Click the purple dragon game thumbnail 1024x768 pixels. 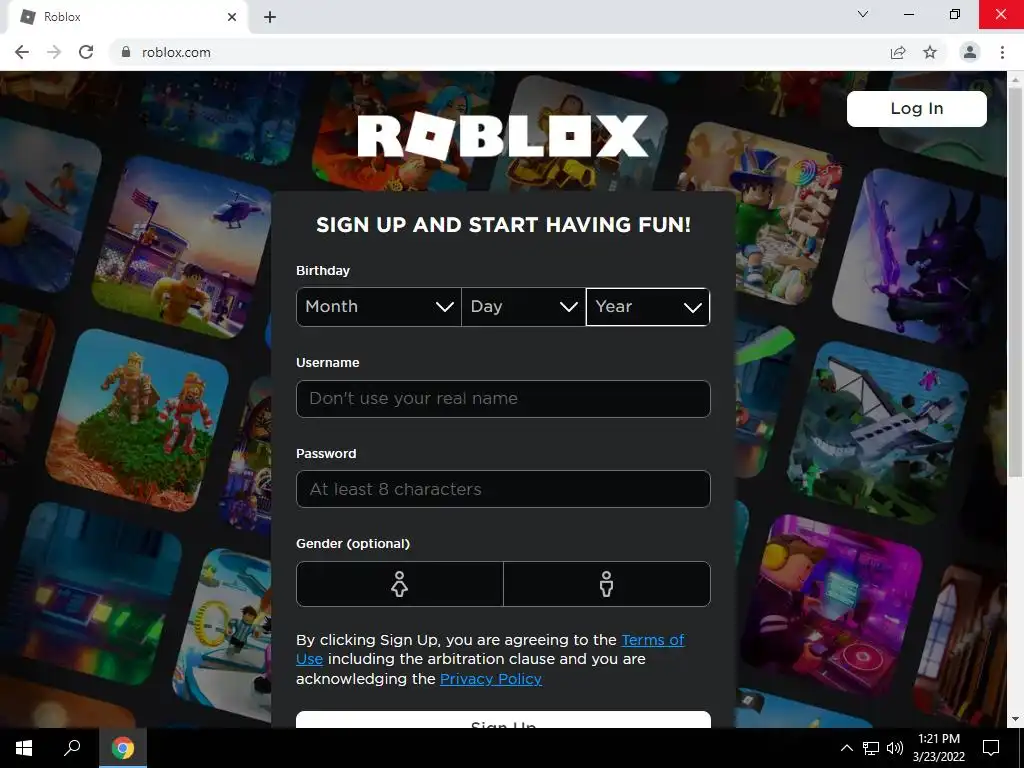pyautogui.click(x=921, y=258)
